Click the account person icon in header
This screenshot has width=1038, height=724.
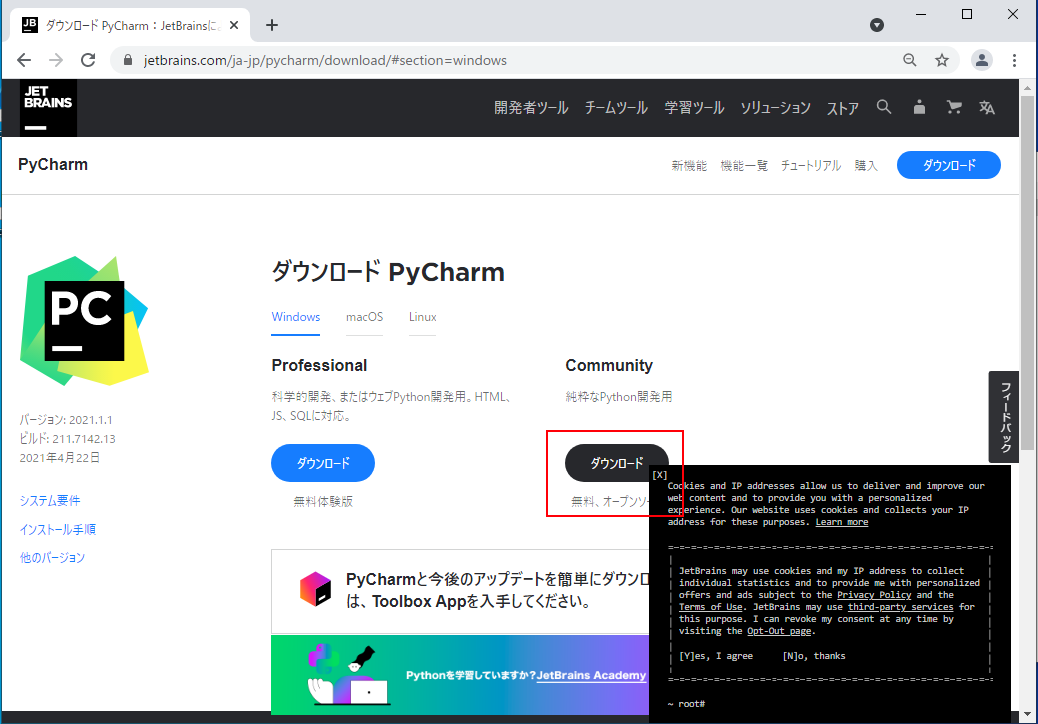point(919,108)
